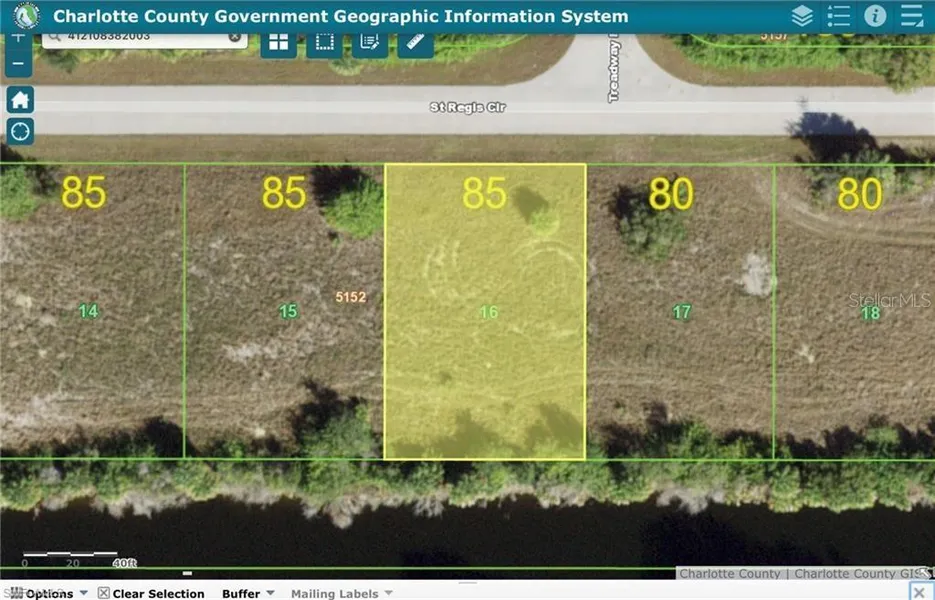
Task: Expand the Mailing Labels dropdown
Action: coord(340,593)
